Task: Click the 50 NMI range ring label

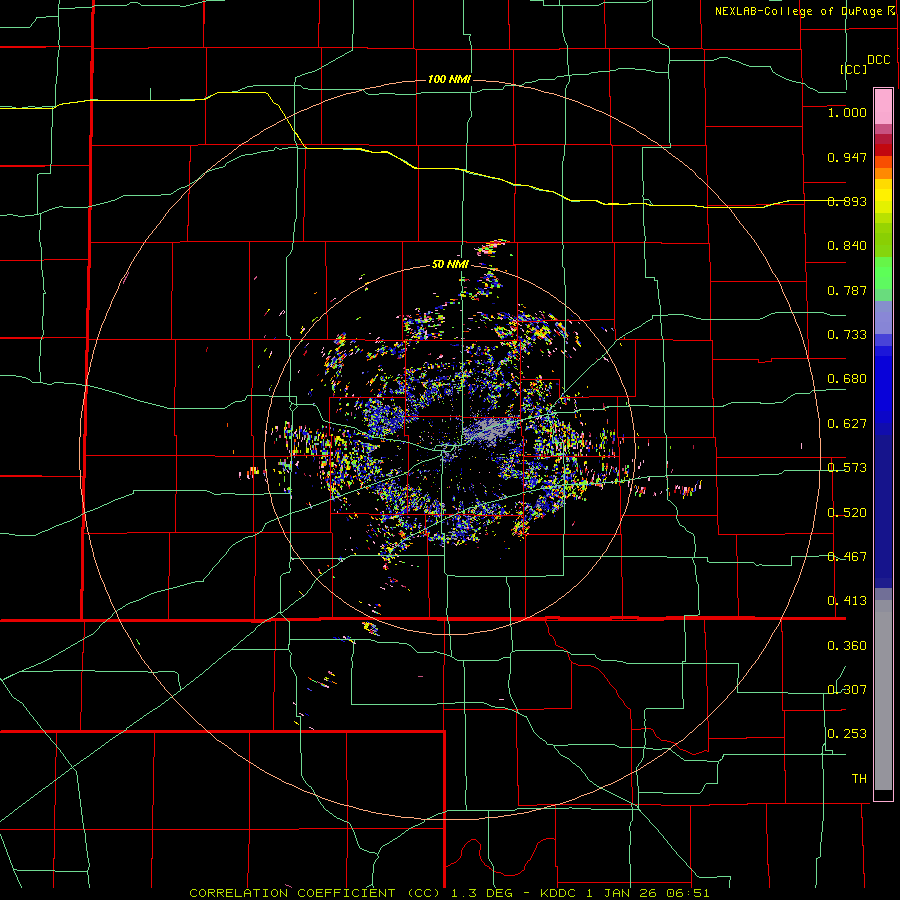Action: coord(450,265)
